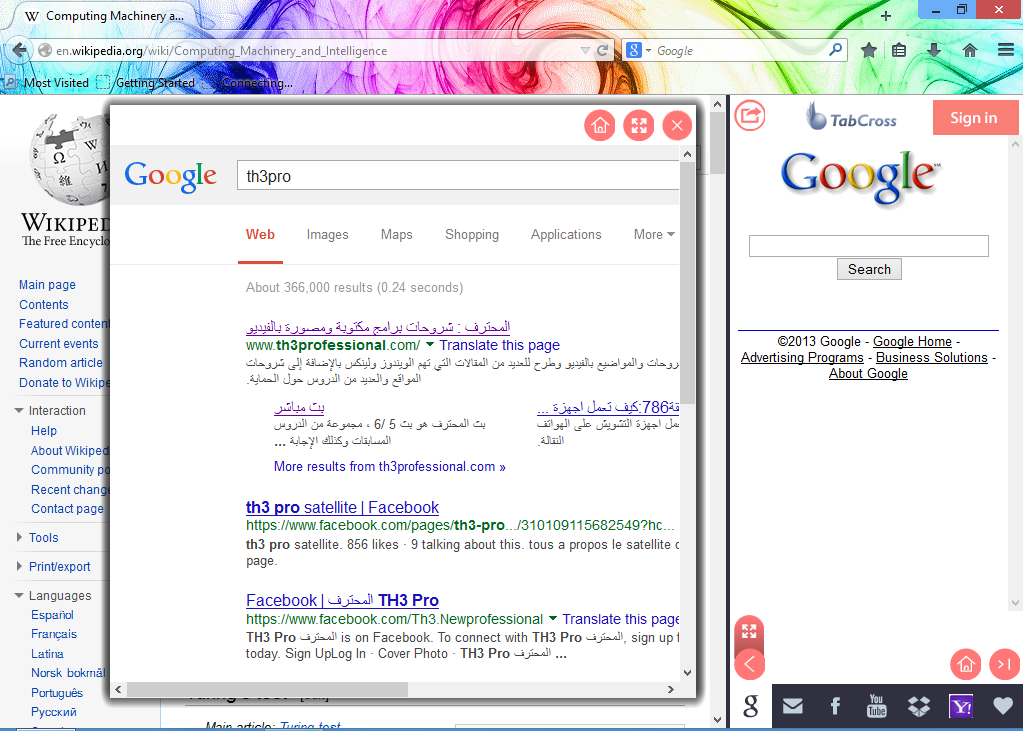The width and height of the screenshot is (1023, 731).
Task: Click the Google logo in popup overlay
Action: click(x=170, y=176)
